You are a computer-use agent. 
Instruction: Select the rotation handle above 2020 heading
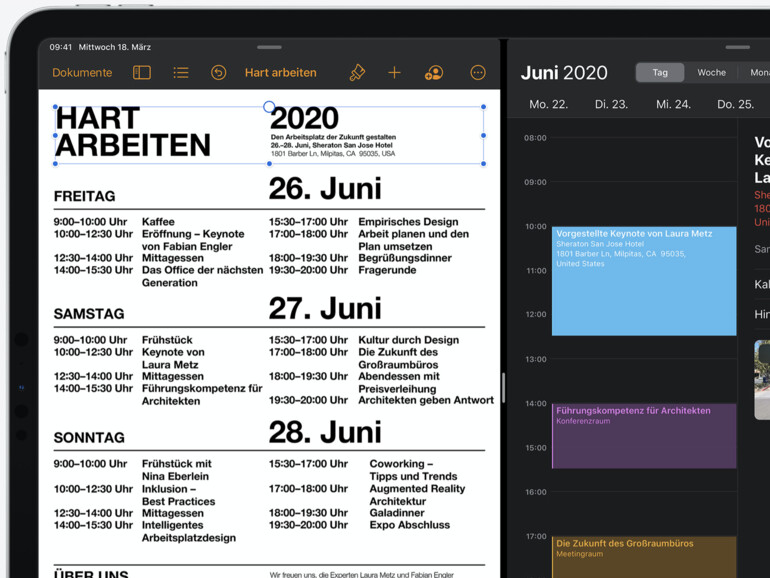269,107
